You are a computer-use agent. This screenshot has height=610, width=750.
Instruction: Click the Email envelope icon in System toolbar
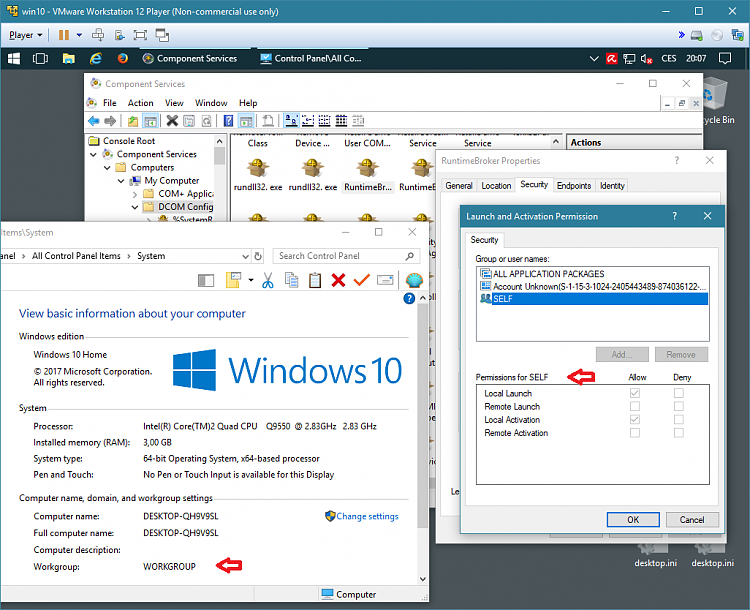[385, 280]
